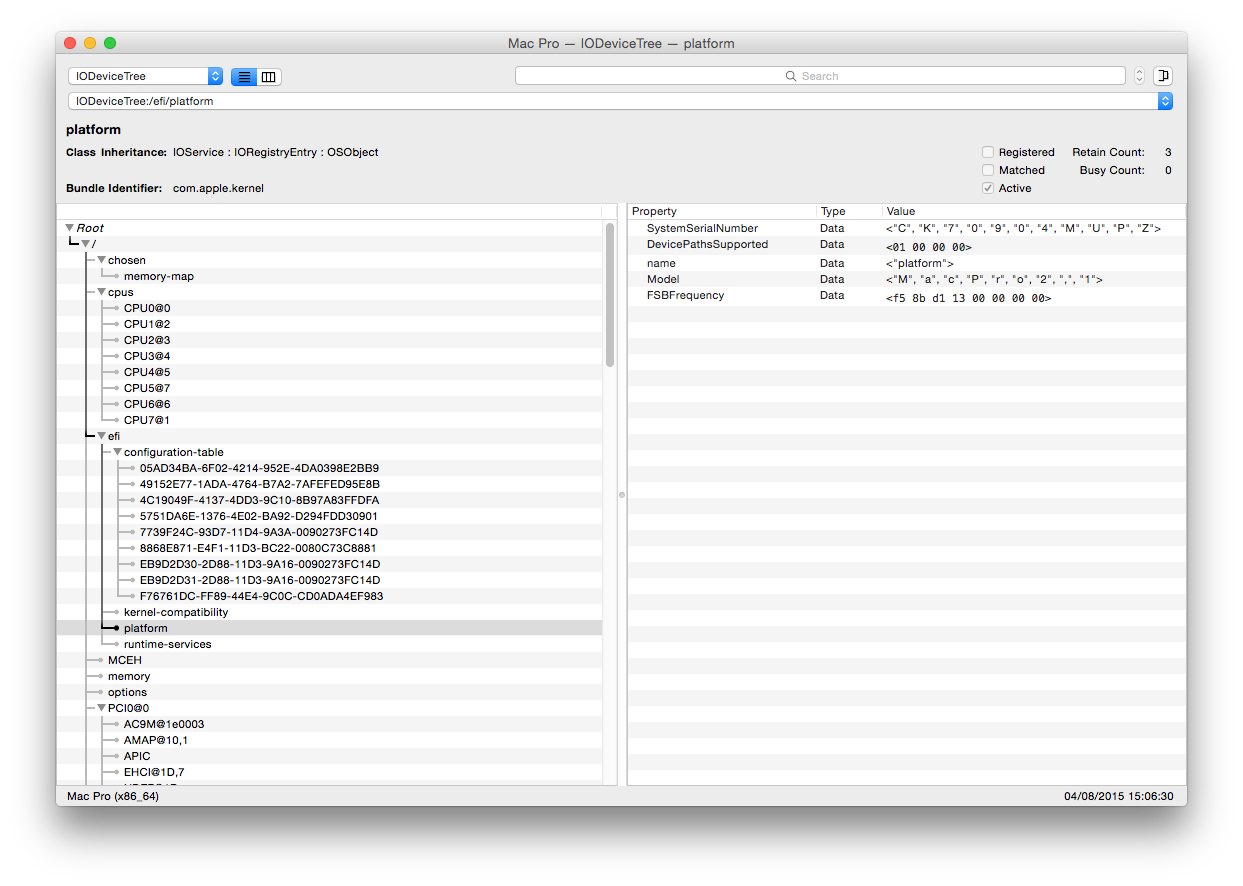Select the options node
1243x886 pixels.
click(127, 692)
